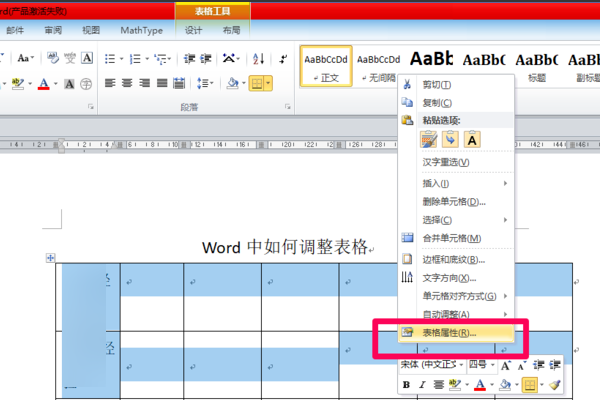600x400 pixels.
Task: Click the ribbon text highlight color button
Action: [x=18, y=84]
